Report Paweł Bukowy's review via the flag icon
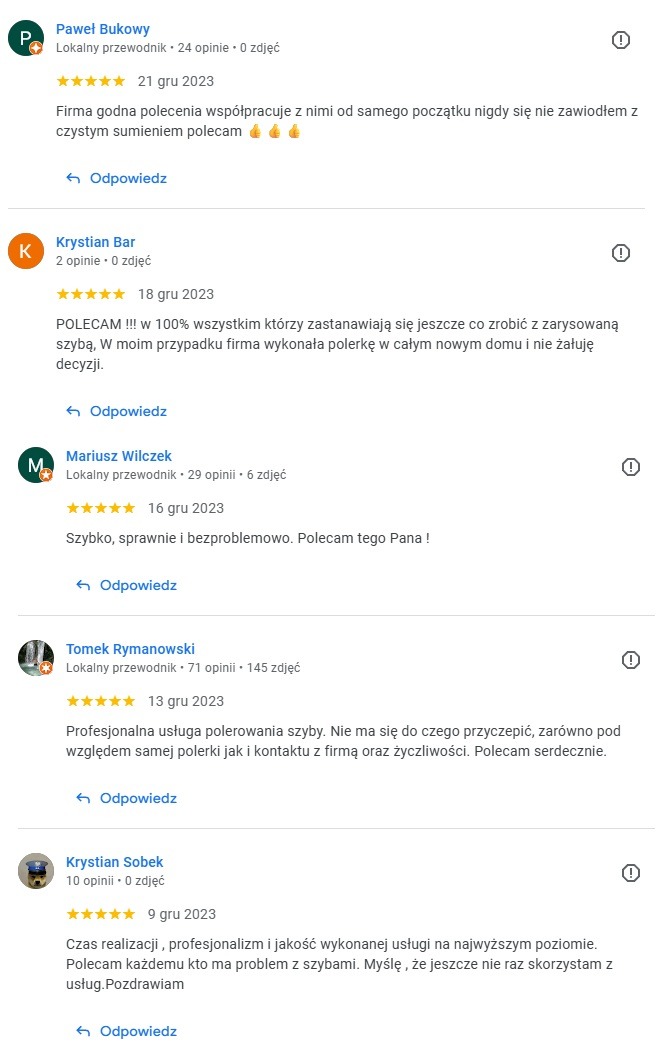The height and width of the screenshot is (1043, 663). (620, 40)
